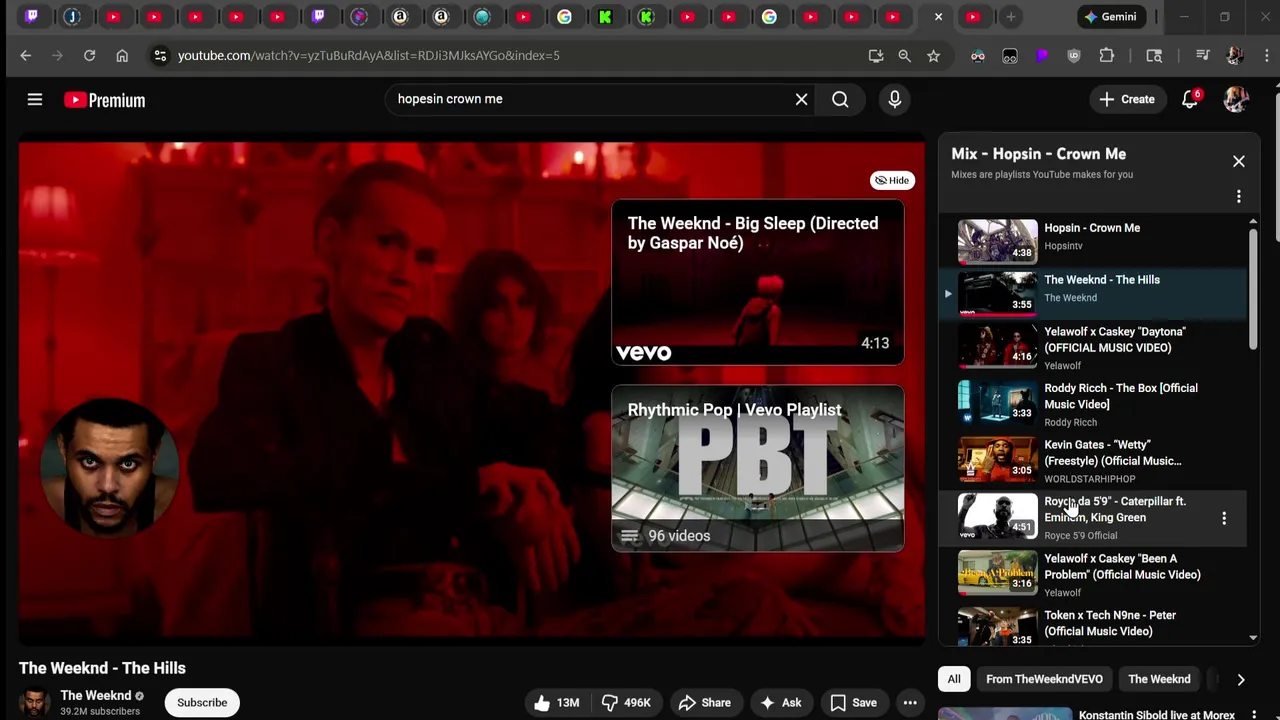Select The Weeknd - The Hills playlist item
Screen dimensions: 1280x720
coord(1095,292)
